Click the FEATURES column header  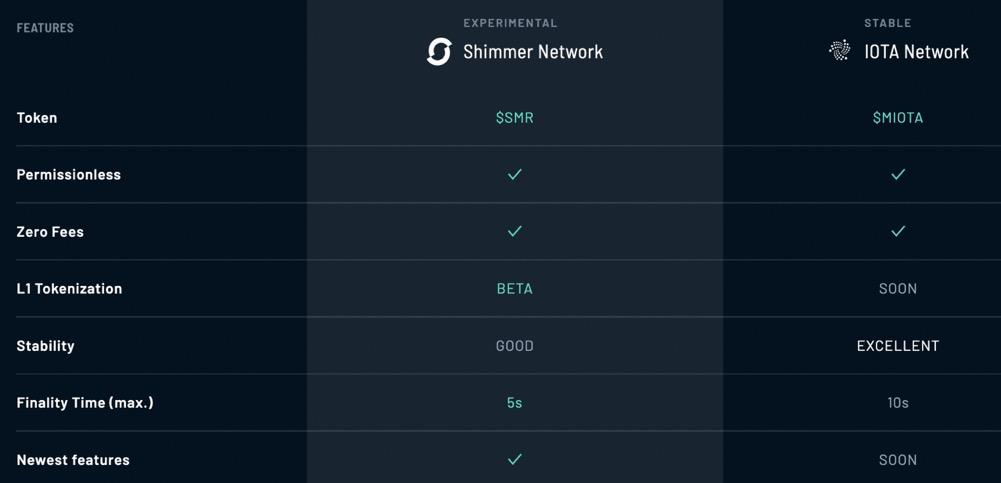click(x=45, y=28)
